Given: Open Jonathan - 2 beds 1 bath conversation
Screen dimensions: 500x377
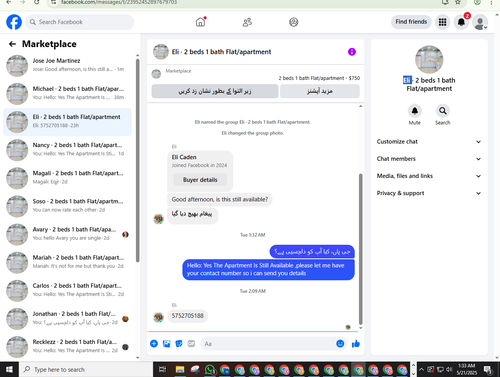Looking at the screenshot, I should click(x=67, y=318).
